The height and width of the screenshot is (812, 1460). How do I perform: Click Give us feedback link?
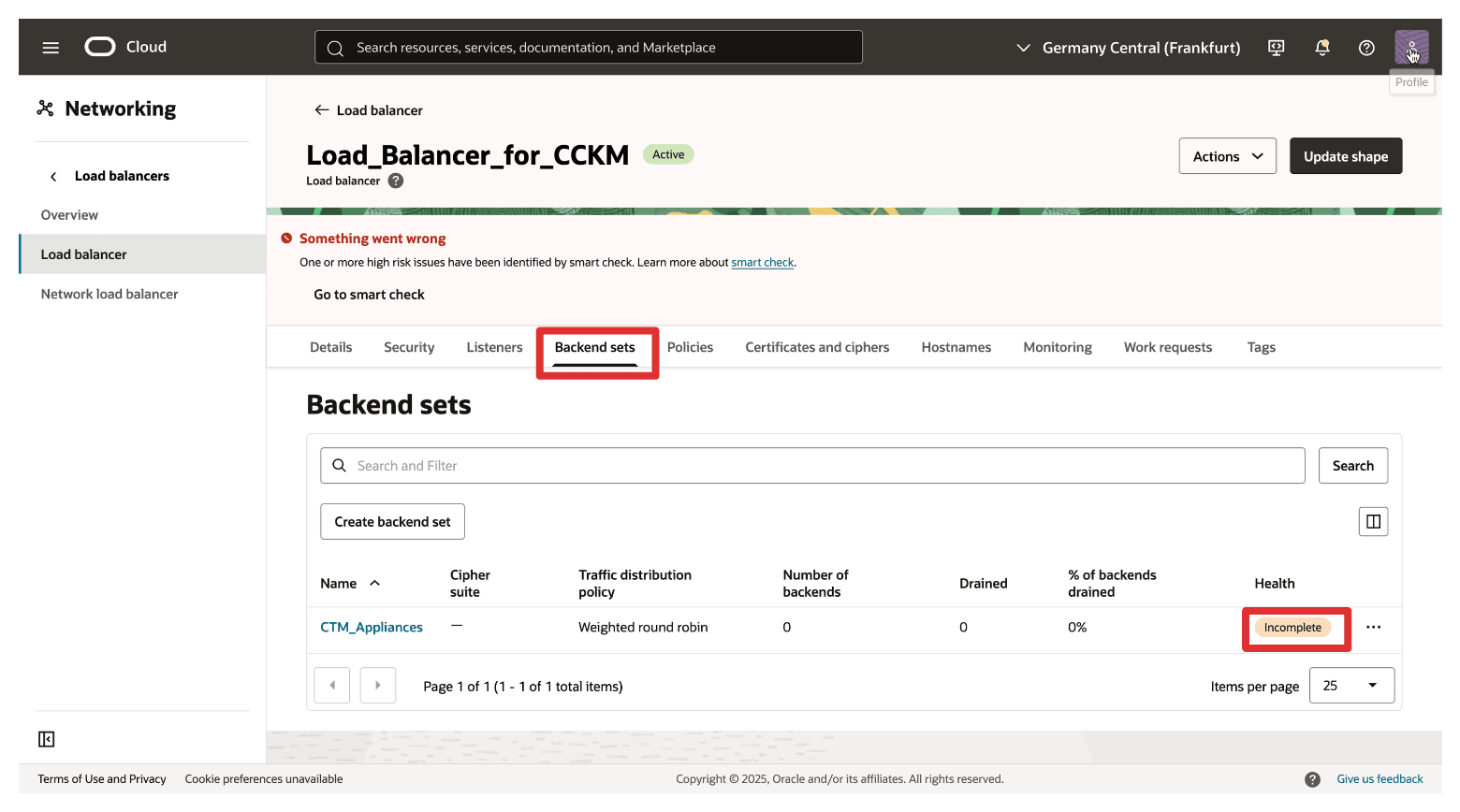1380,779
